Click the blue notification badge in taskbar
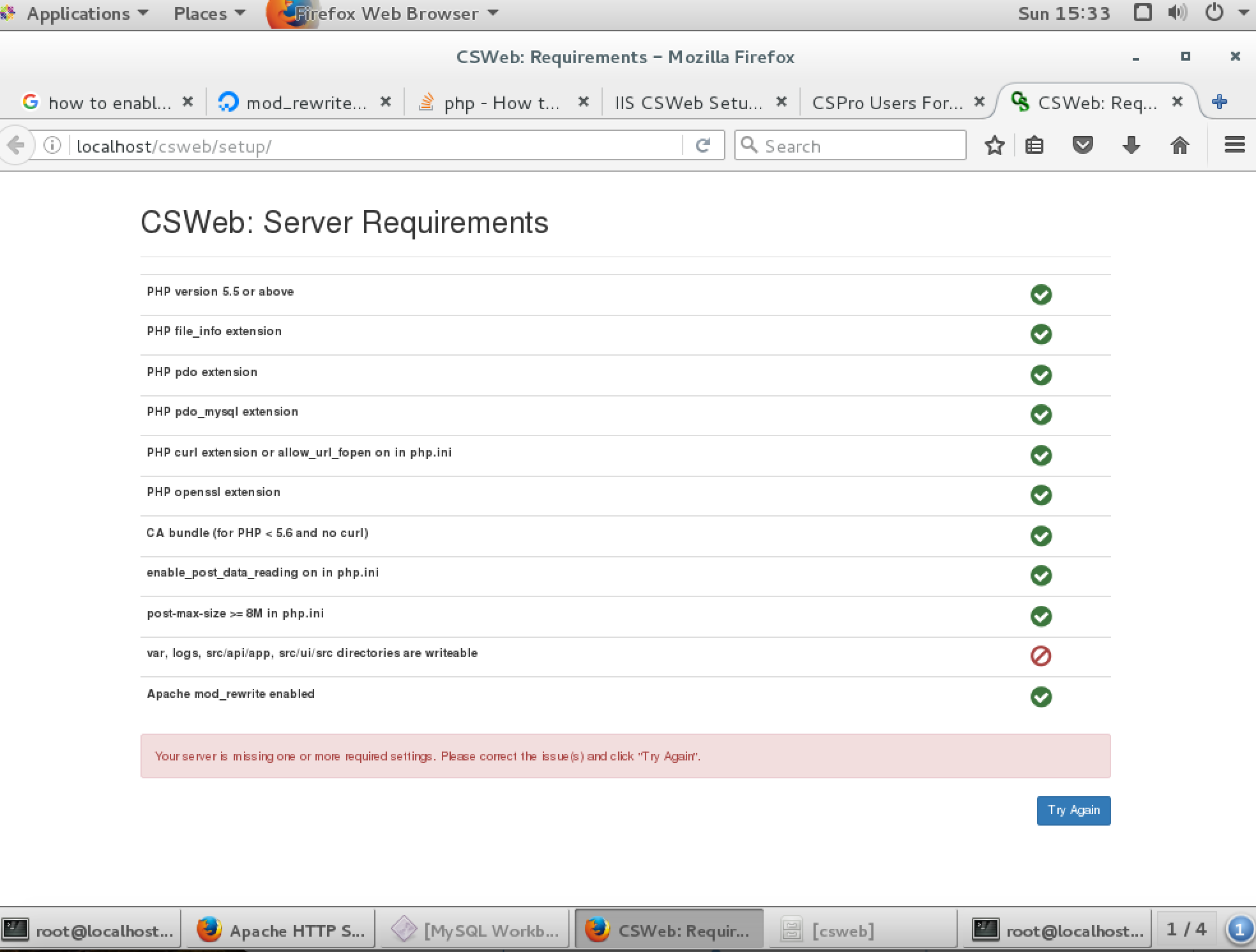The width and height of the screenshot is (1256, 952). pos(1239,930)
